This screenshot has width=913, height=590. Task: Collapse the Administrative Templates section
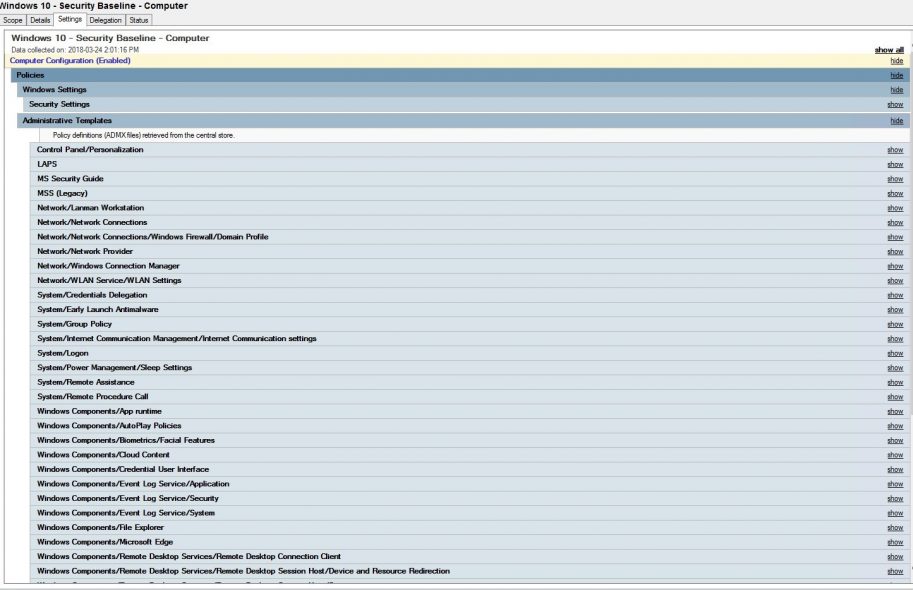click(x=896, y=121)
